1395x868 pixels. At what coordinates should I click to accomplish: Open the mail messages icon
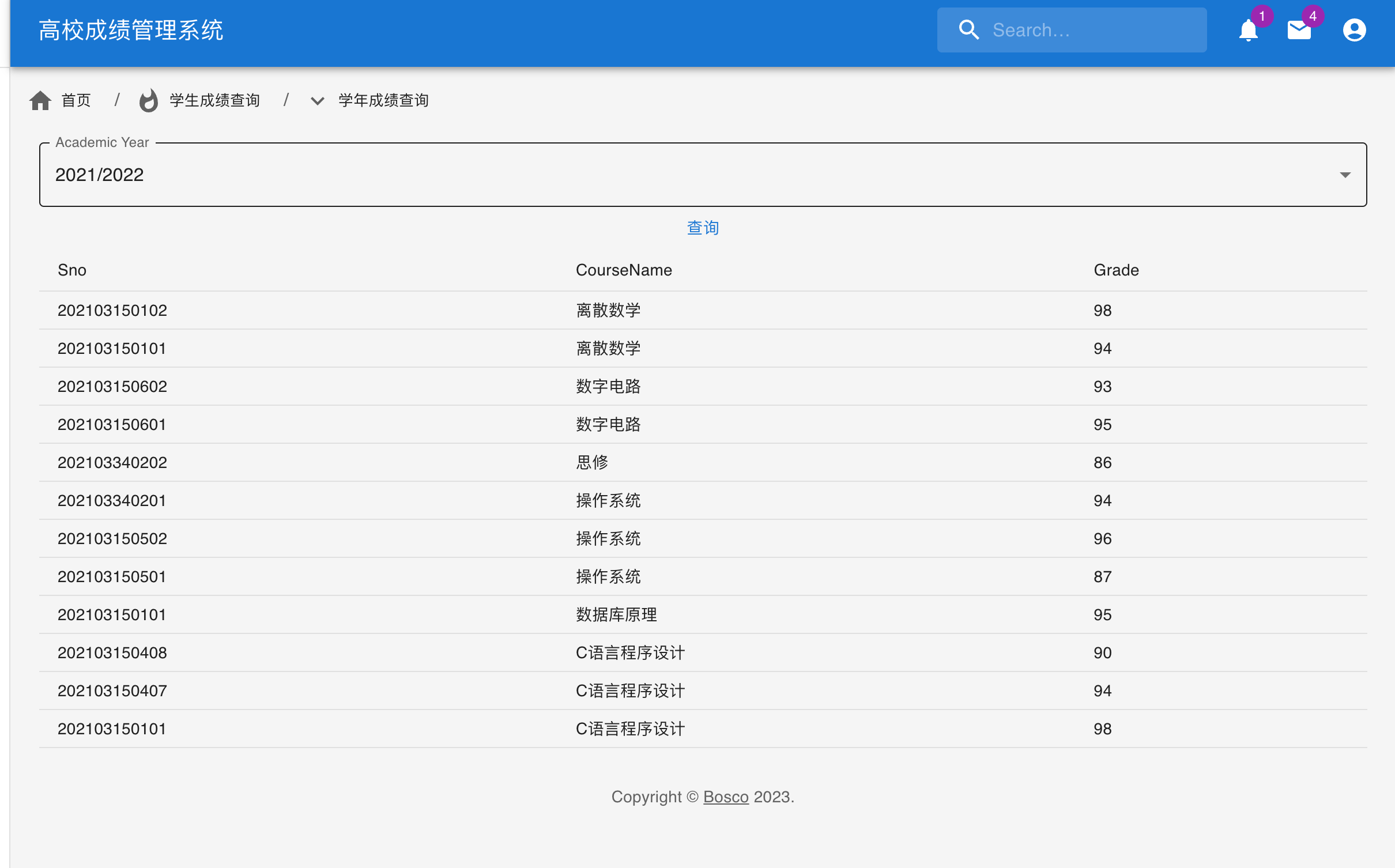tap(1299, 31)
